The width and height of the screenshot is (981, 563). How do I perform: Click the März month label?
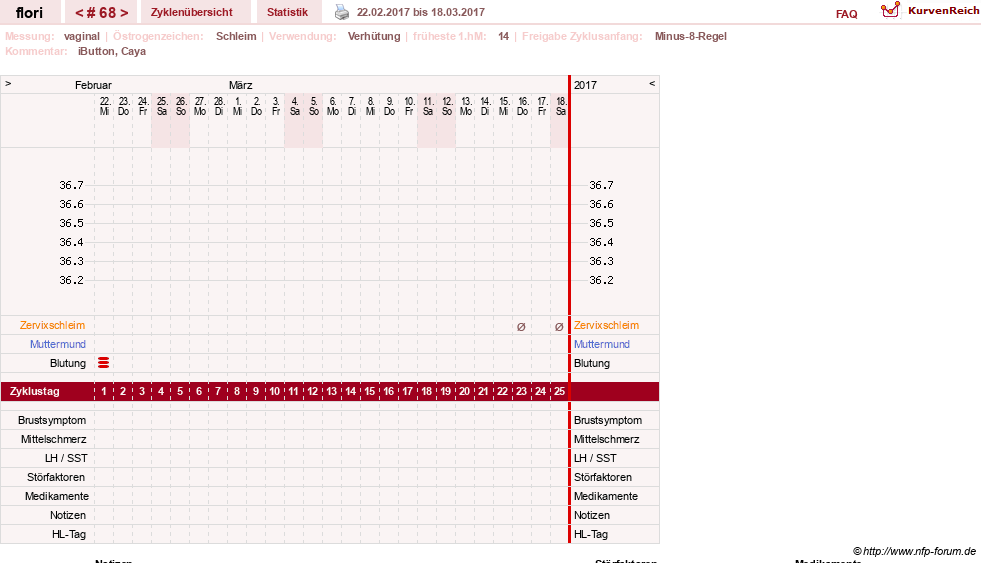coord(241,85)
